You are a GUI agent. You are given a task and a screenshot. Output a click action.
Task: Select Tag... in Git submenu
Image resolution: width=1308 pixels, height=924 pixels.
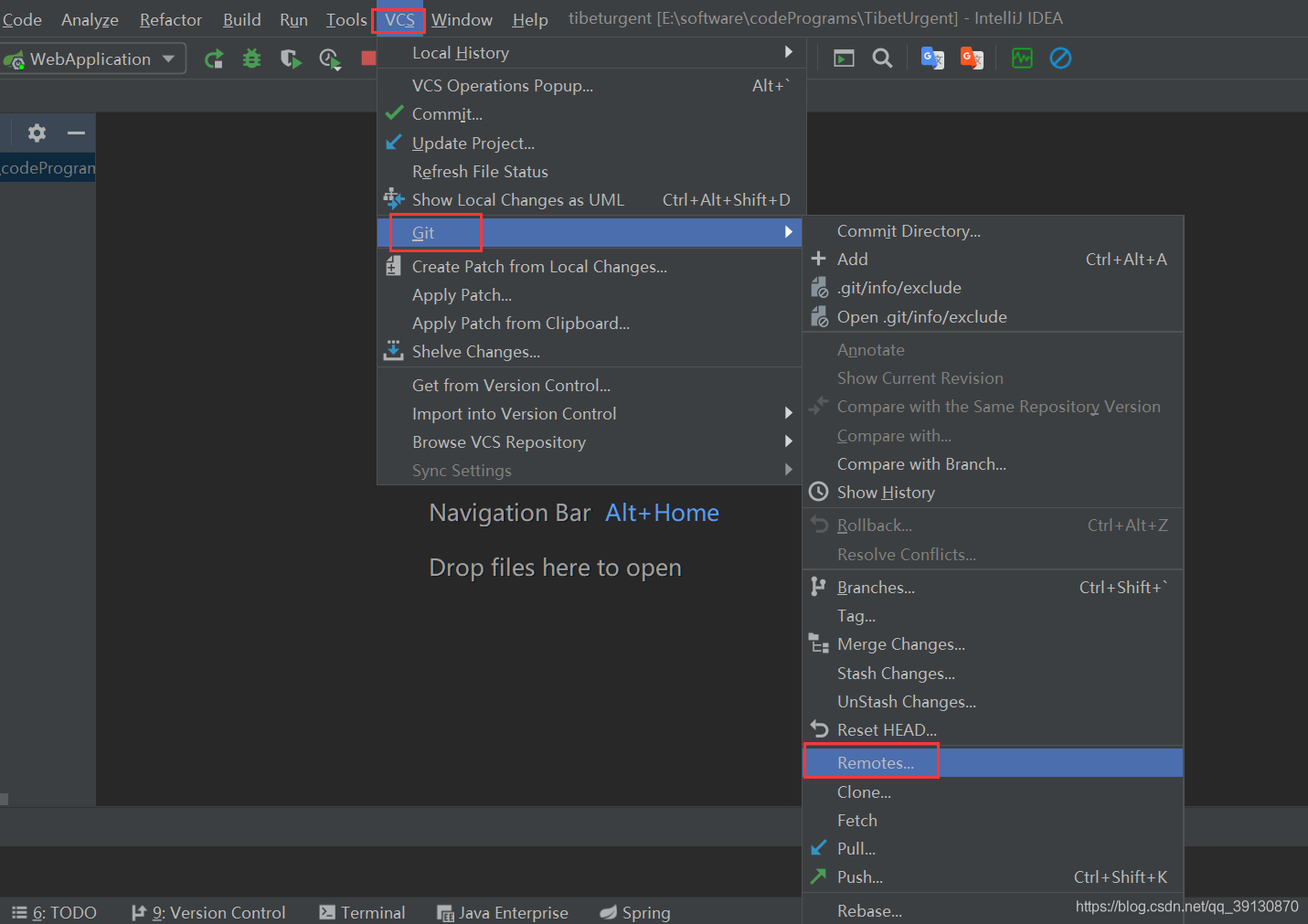[x=993, y=615]
